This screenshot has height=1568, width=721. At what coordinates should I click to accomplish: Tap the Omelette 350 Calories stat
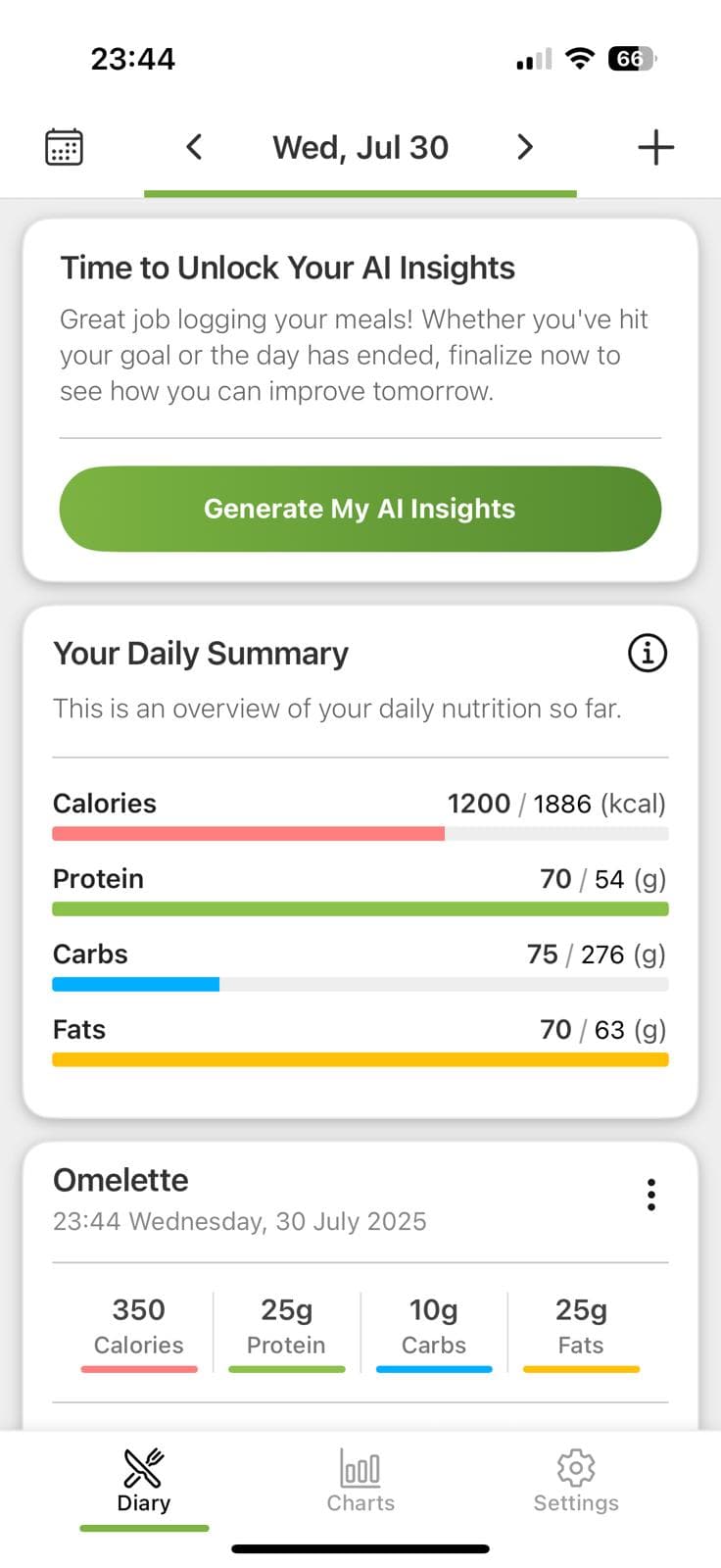pos(139,1326)
